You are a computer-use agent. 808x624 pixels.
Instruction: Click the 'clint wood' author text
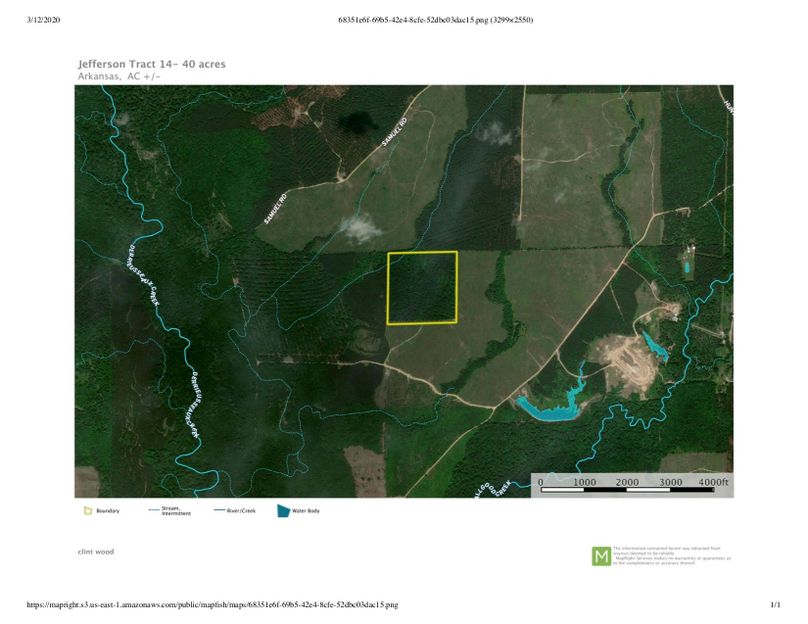(96, 551)
